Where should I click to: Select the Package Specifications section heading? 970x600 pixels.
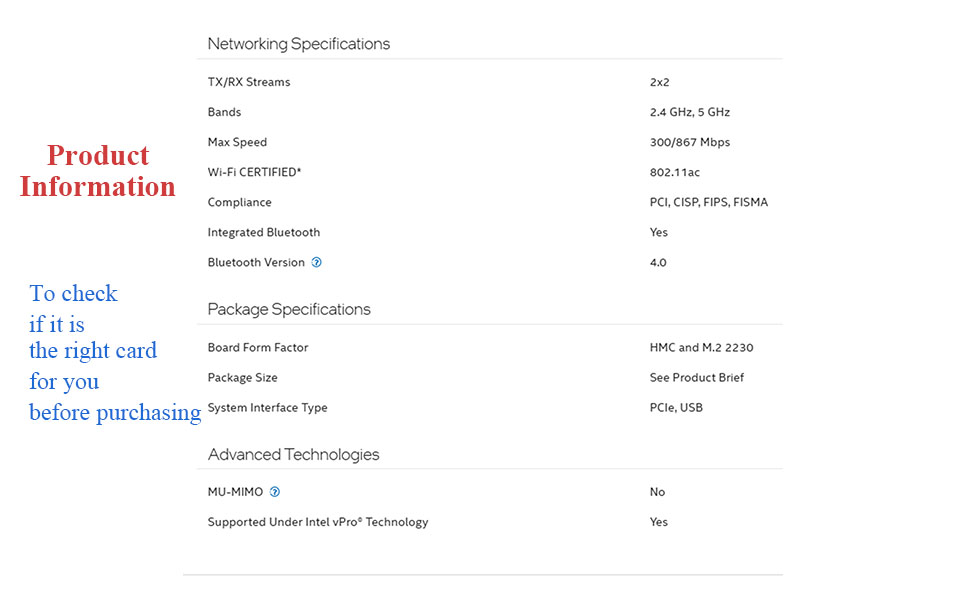[x=289, y=309]
